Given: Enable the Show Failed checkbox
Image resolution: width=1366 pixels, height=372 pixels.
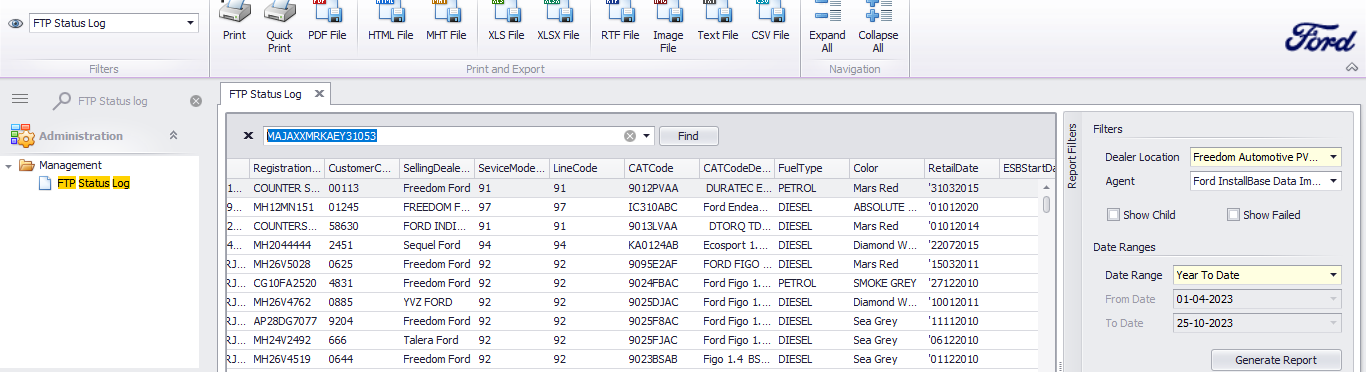Looking at the screenshot, I should point(1233,215).
